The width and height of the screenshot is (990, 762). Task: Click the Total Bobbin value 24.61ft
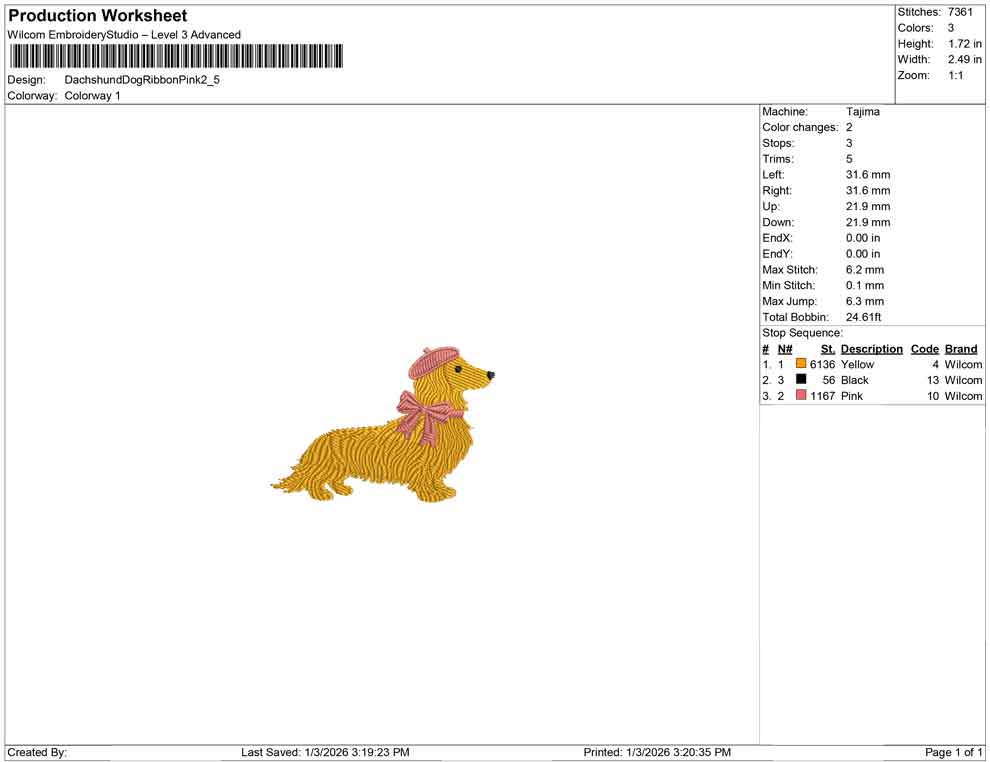point(863,317)
